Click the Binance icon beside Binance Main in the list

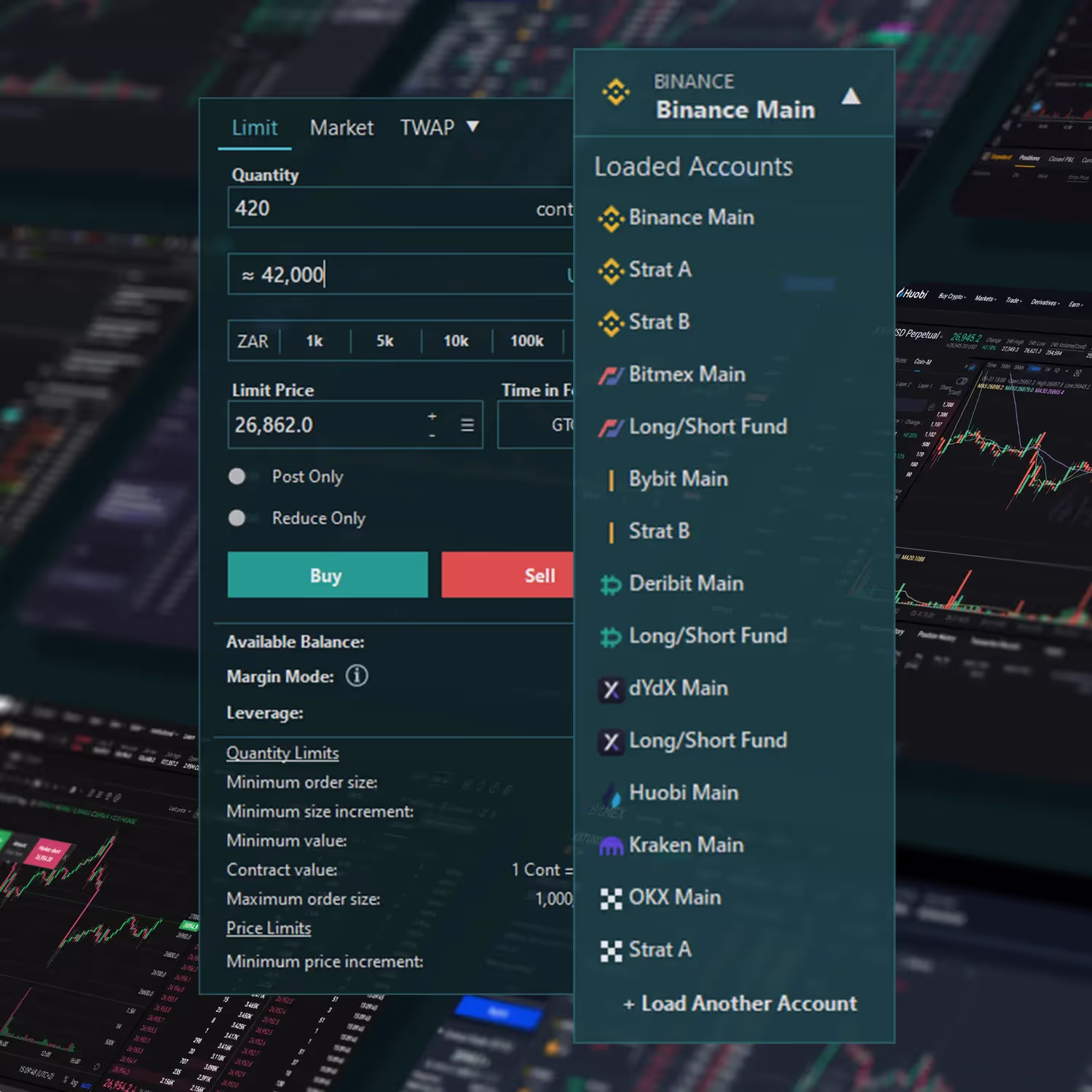click(611, 218)
